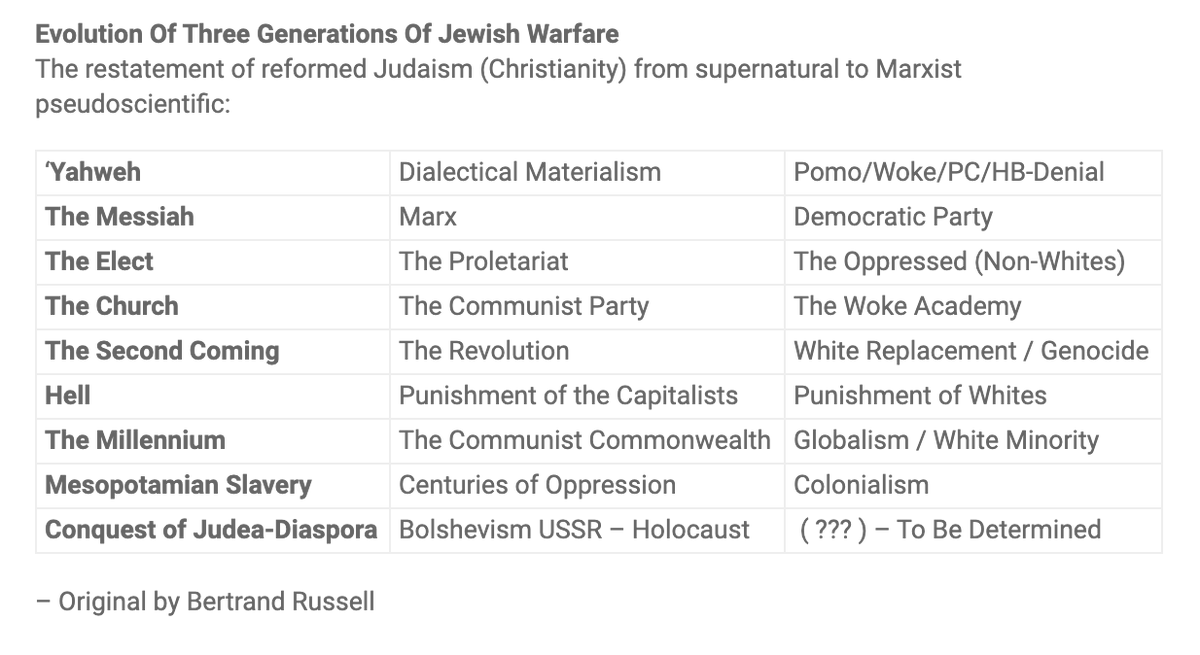1200x655 pixels.
Task: Select 'The Woke Academy' cell
Action: point(907,306)
